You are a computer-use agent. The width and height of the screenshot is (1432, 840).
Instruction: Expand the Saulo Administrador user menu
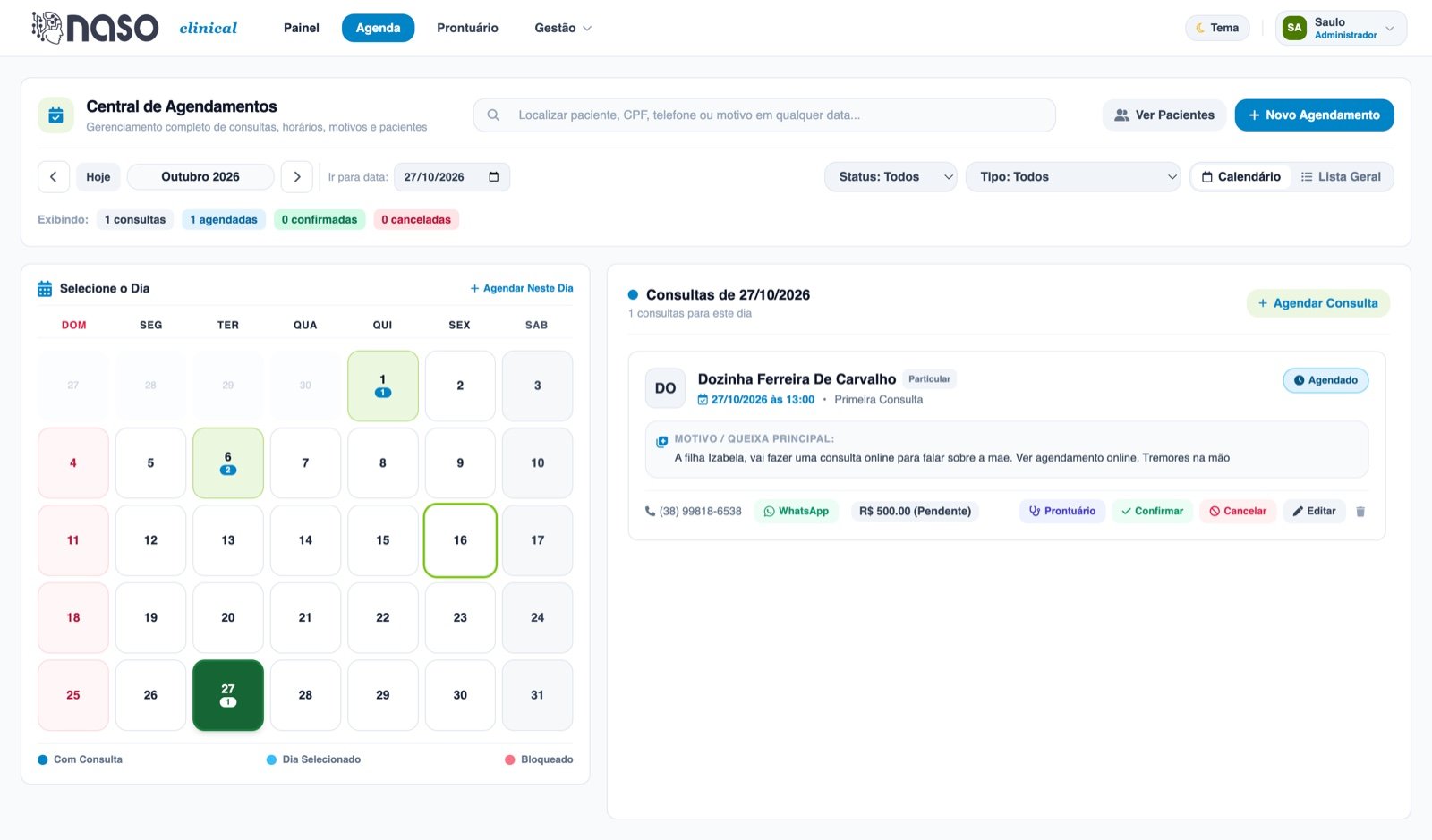(x=1341, y=28)
